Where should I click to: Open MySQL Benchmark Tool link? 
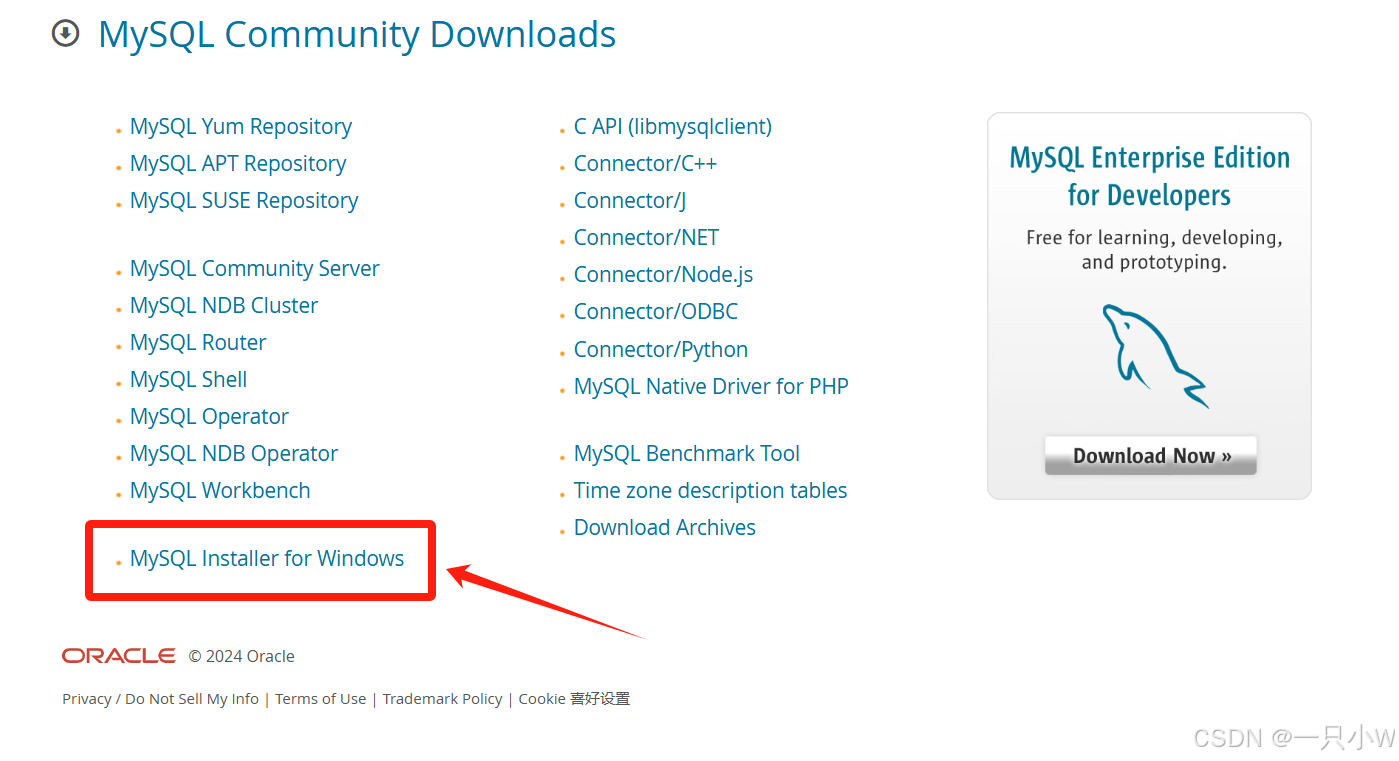tap(687, 454)
